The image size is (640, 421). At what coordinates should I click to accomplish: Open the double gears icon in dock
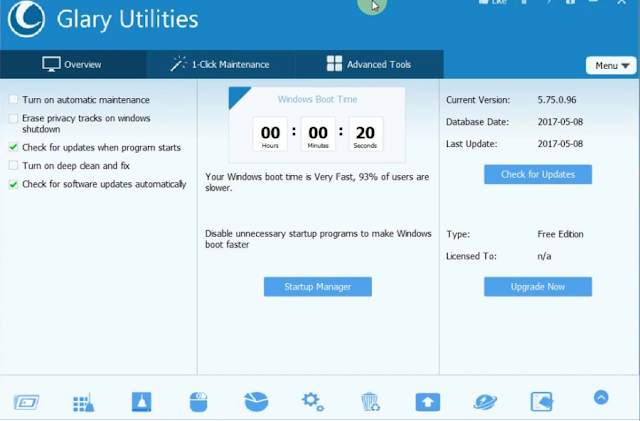[x=313, y=402]
